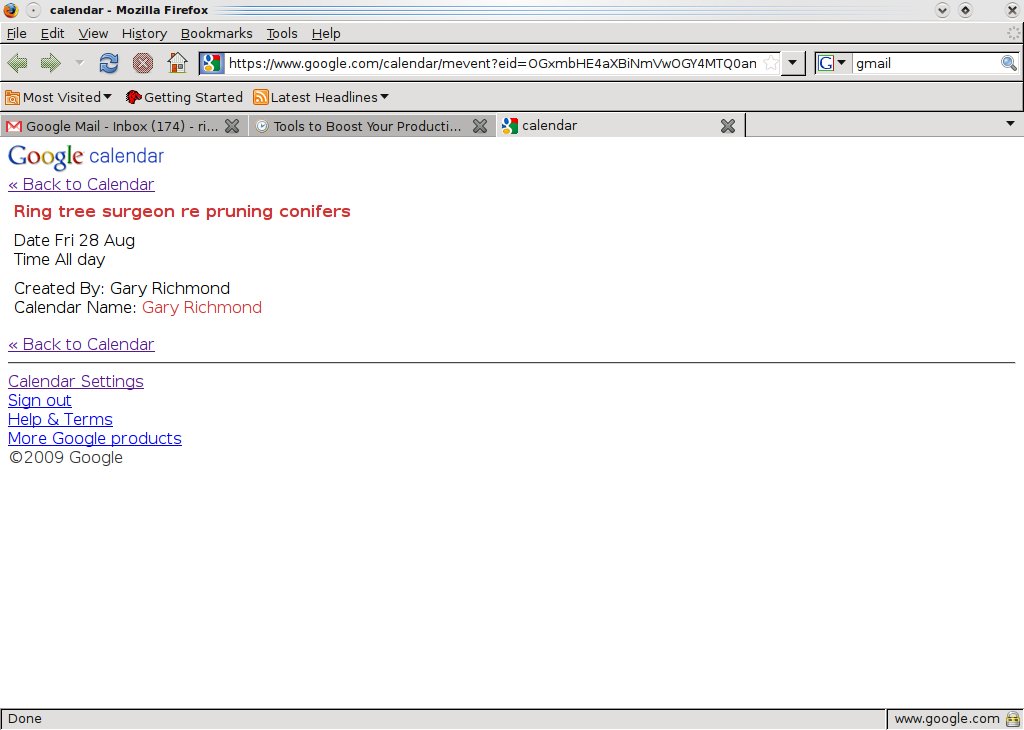Focus the search box containing gmail
Image resolution: width=1024 pixels, height=730 pixels.
pos(925,63)
